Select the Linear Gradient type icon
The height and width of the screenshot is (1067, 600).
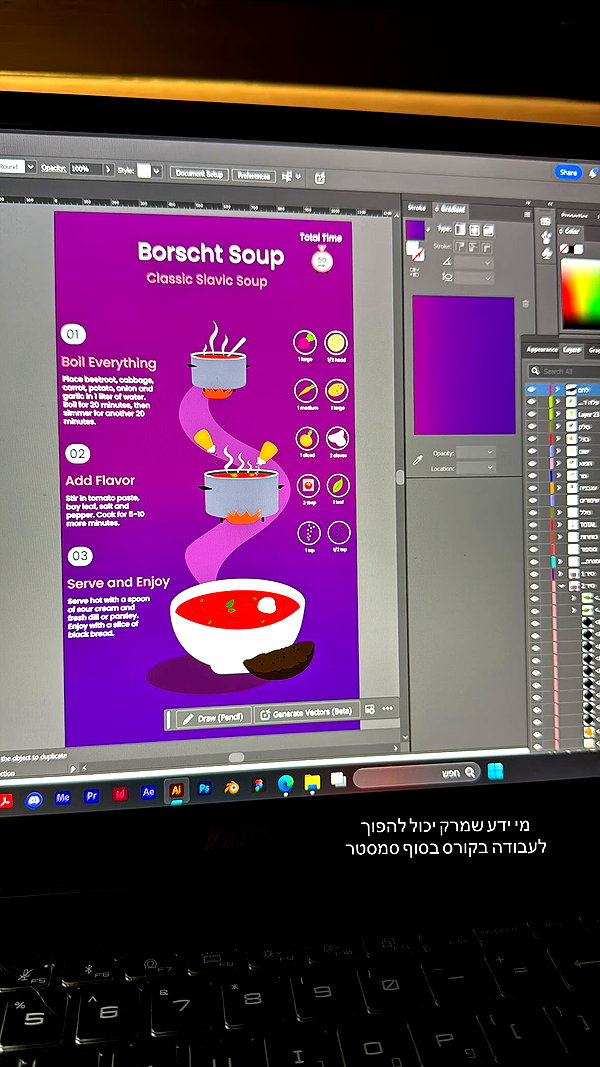pos(461,230)
